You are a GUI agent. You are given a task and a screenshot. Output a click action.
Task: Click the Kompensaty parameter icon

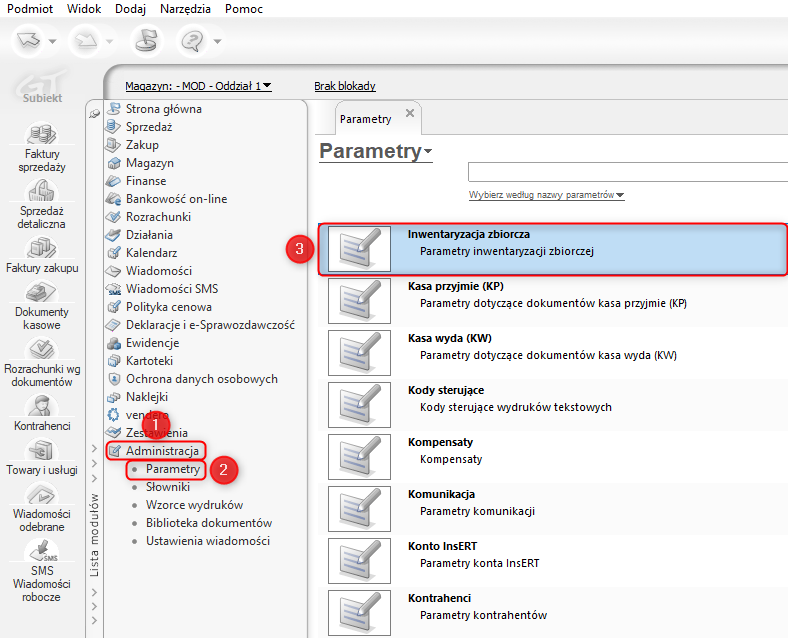click(359, 457)
